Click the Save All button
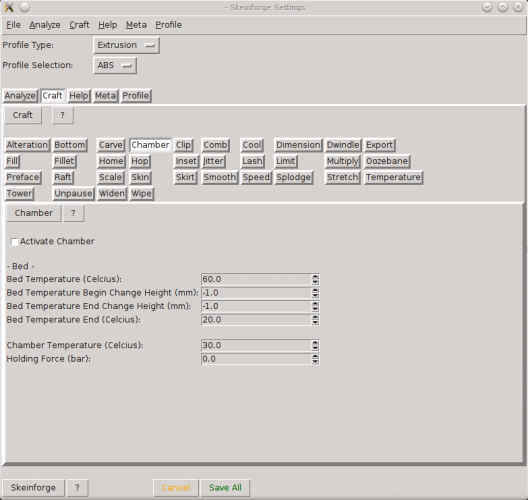Screen dimensions: 528x500 coord(225,488)
